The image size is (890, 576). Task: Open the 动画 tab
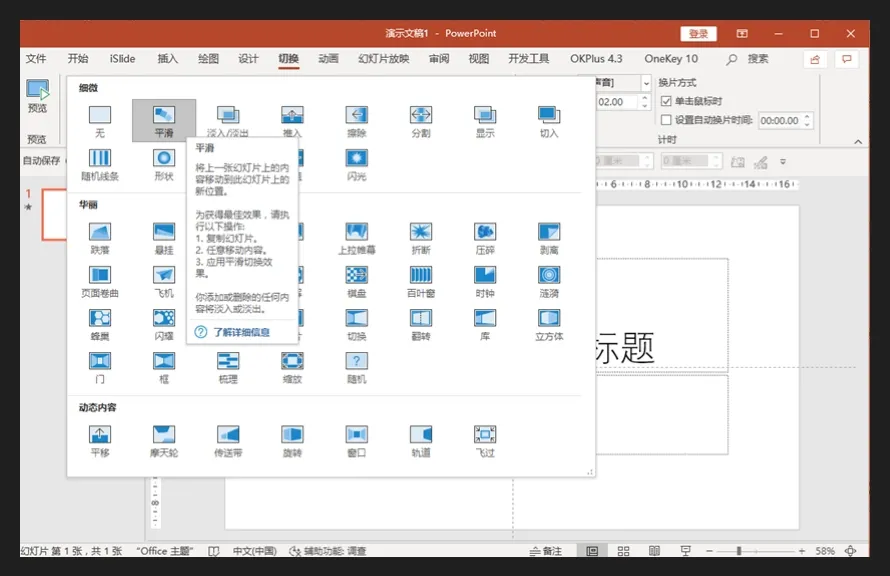pos(328,58)
